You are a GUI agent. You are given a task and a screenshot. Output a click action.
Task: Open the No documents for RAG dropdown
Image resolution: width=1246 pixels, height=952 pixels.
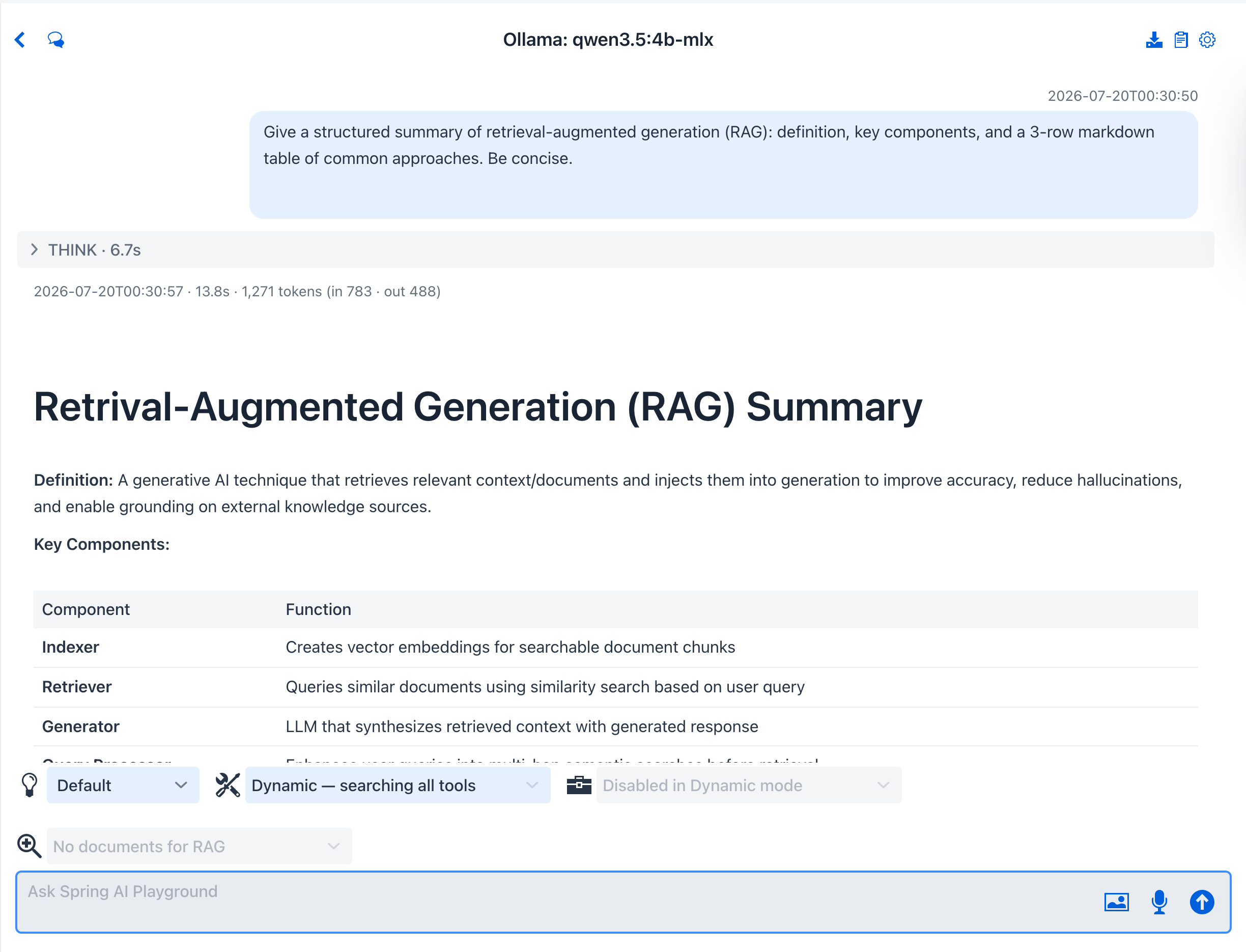tap(200, 846)
